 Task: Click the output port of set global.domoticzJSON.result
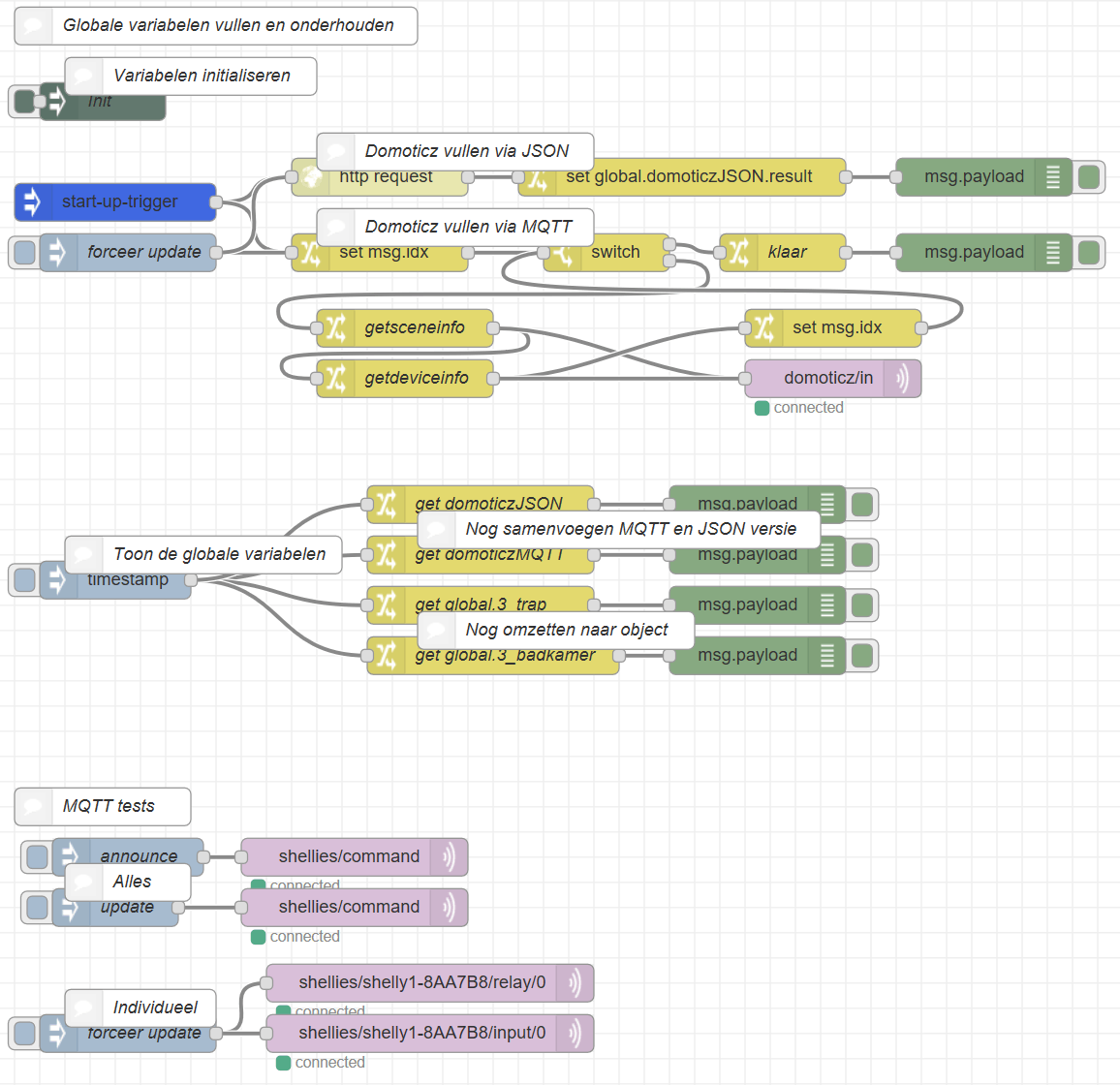[x=845, y=176]
